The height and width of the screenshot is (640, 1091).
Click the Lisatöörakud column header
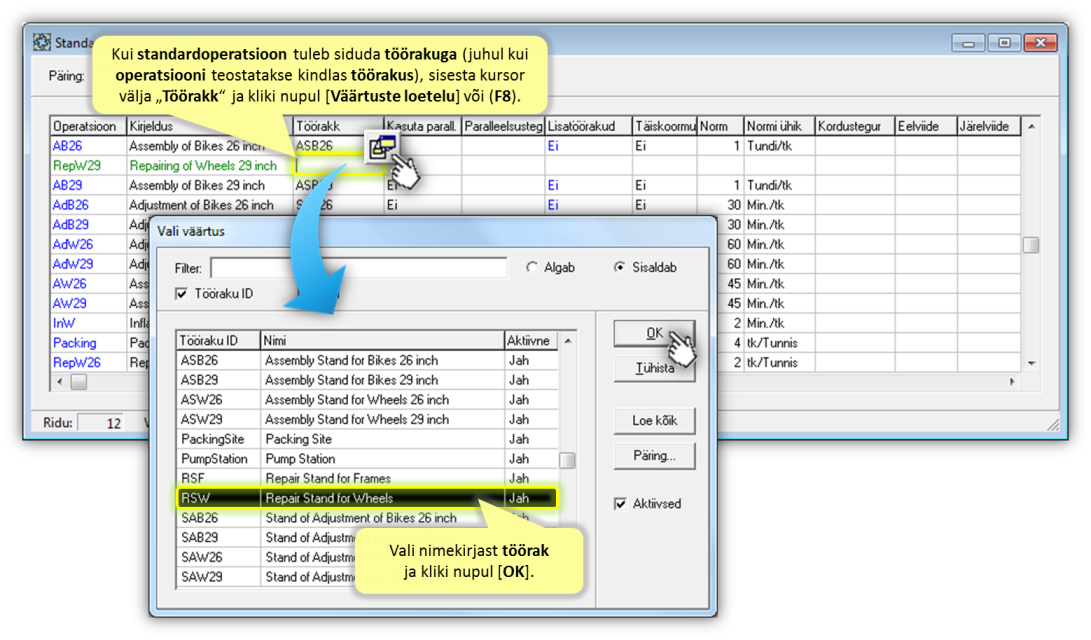click(588, 127)
